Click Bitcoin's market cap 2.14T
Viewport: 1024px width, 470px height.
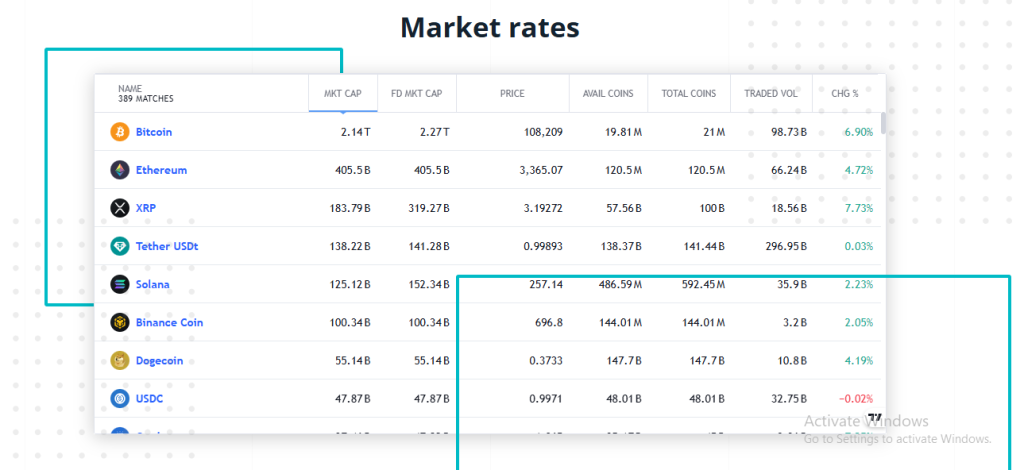pos(356,132)
